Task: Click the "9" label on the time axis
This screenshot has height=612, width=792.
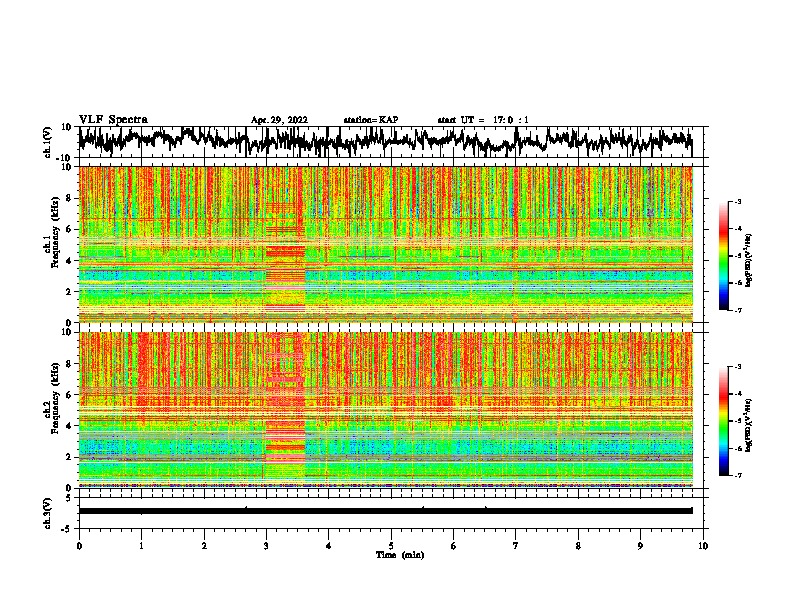Action: 640,546
